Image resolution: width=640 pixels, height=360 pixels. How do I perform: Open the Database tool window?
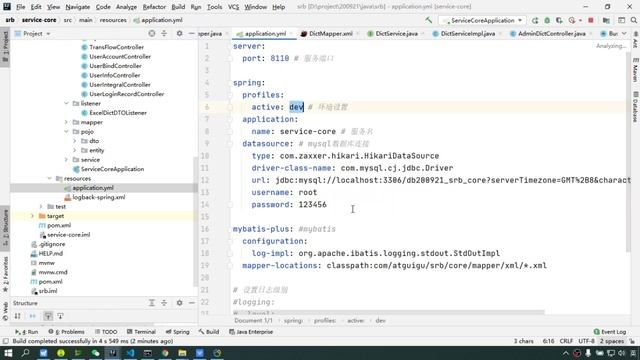pyautogui.click(x=636, y=106)
